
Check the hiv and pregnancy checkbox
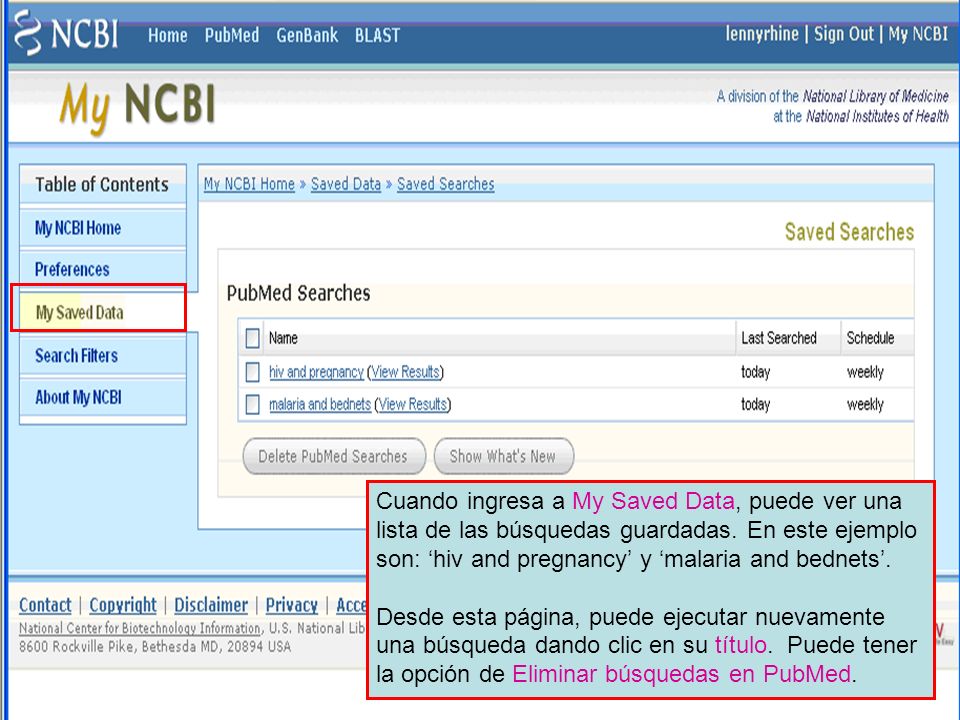pos(252,372)
